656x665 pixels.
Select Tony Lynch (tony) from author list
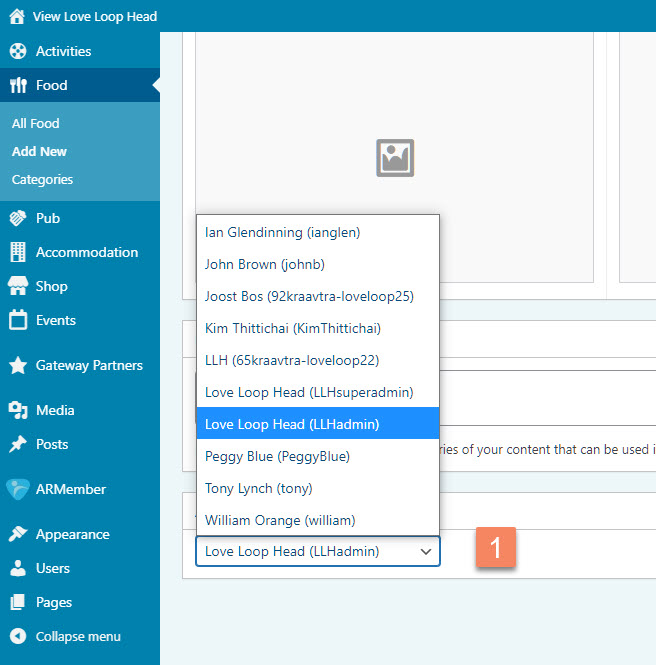pyautogui.click(x=258, y=488)
